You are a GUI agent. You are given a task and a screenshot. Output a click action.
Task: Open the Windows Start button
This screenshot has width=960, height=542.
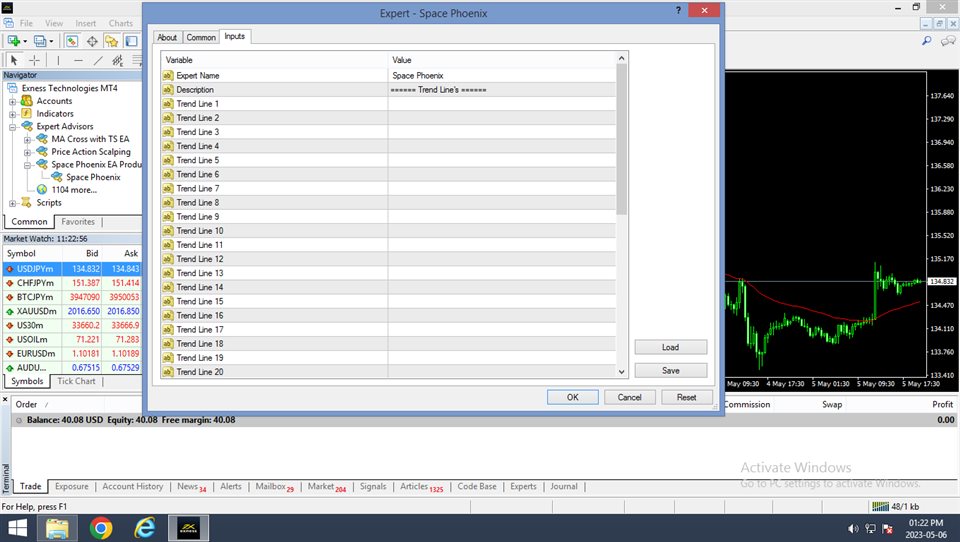click(x=17, y=528)
